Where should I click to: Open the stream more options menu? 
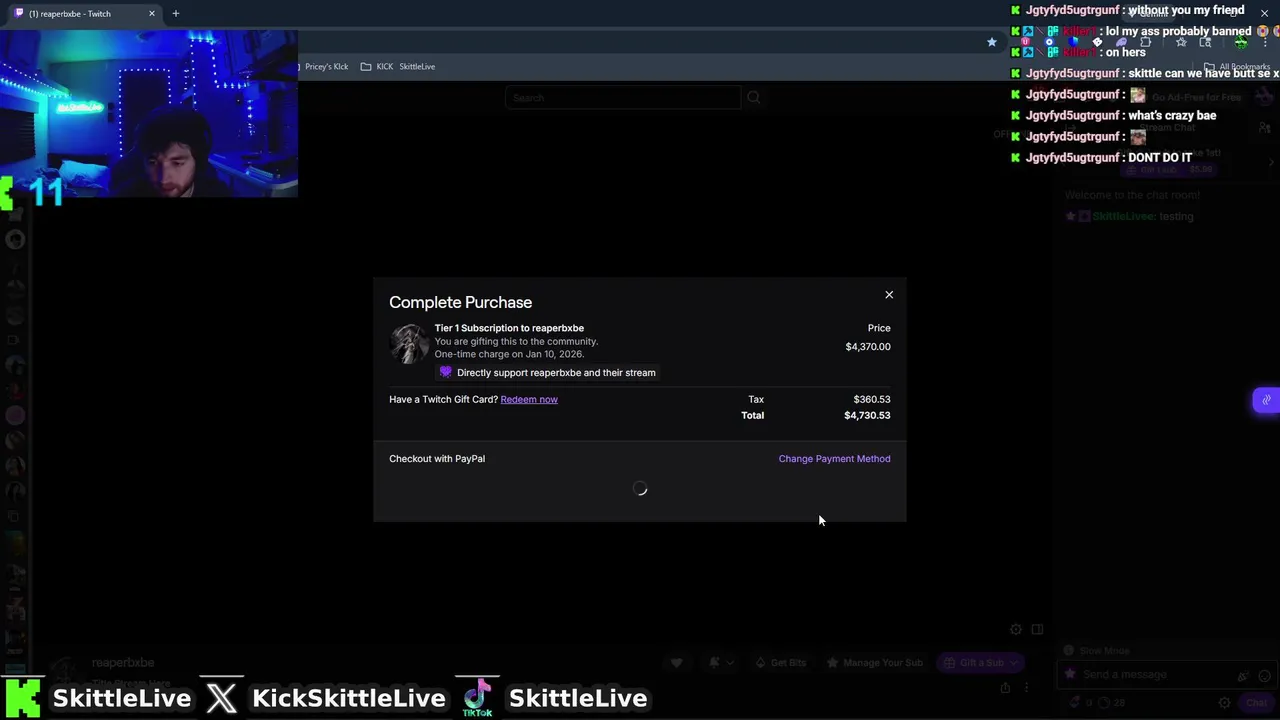tap(1026, 688)
